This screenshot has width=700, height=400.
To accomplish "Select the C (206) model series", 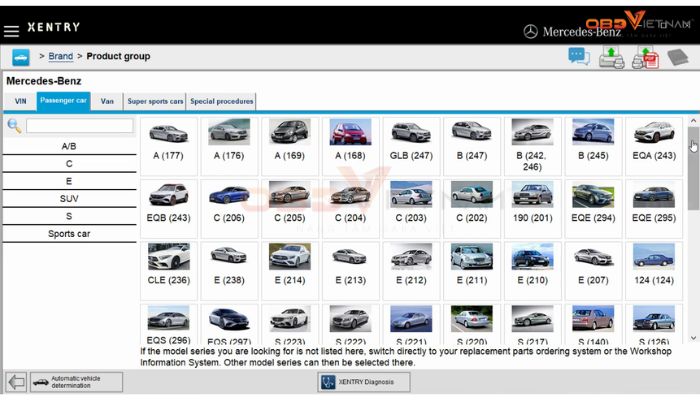I will point(229,208).
